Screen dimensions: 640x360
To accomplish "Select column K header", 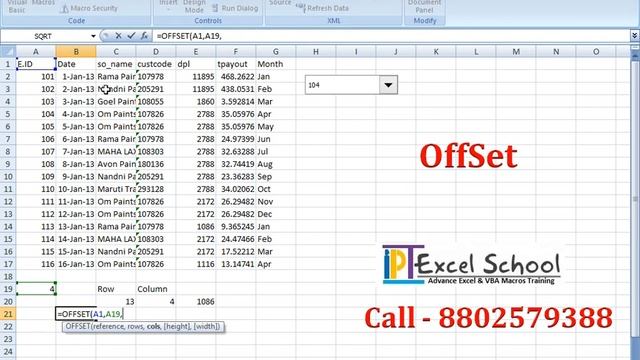I will (436, 51).
